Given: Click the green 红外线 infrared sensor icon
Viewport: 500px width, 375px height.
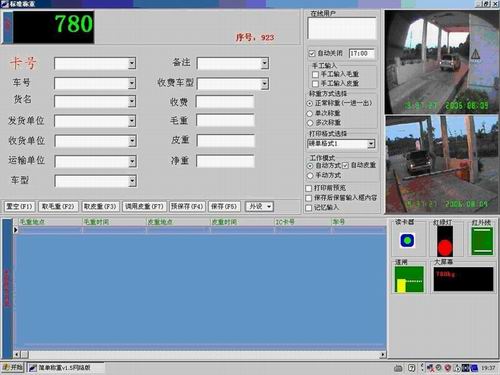Looking at the screenshot, I should [x=482, y=241].
